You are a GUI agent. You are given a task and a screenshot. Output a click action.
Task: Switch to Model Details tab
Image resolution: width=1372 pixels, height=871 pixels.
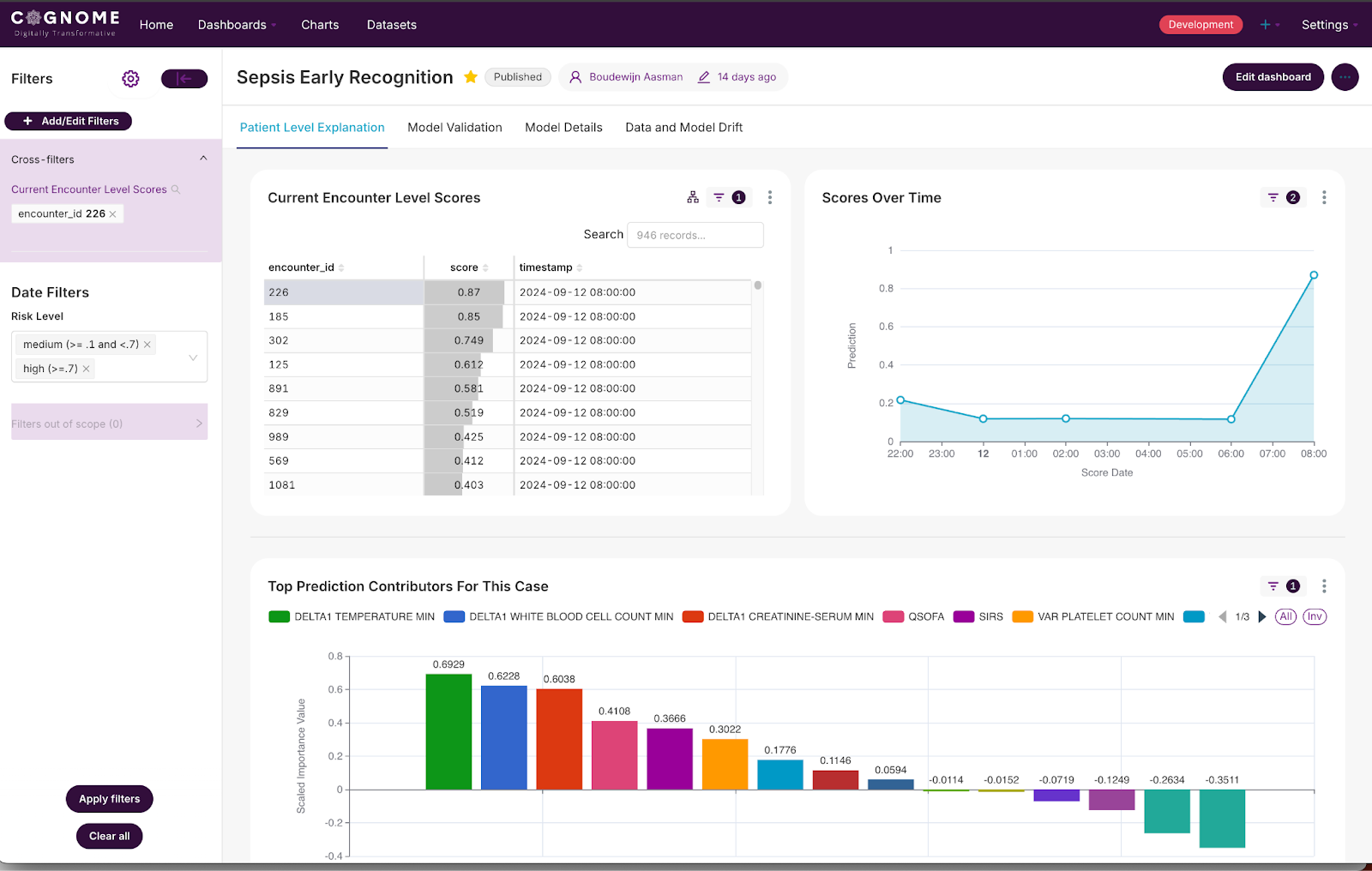click(x=563, y=127)
